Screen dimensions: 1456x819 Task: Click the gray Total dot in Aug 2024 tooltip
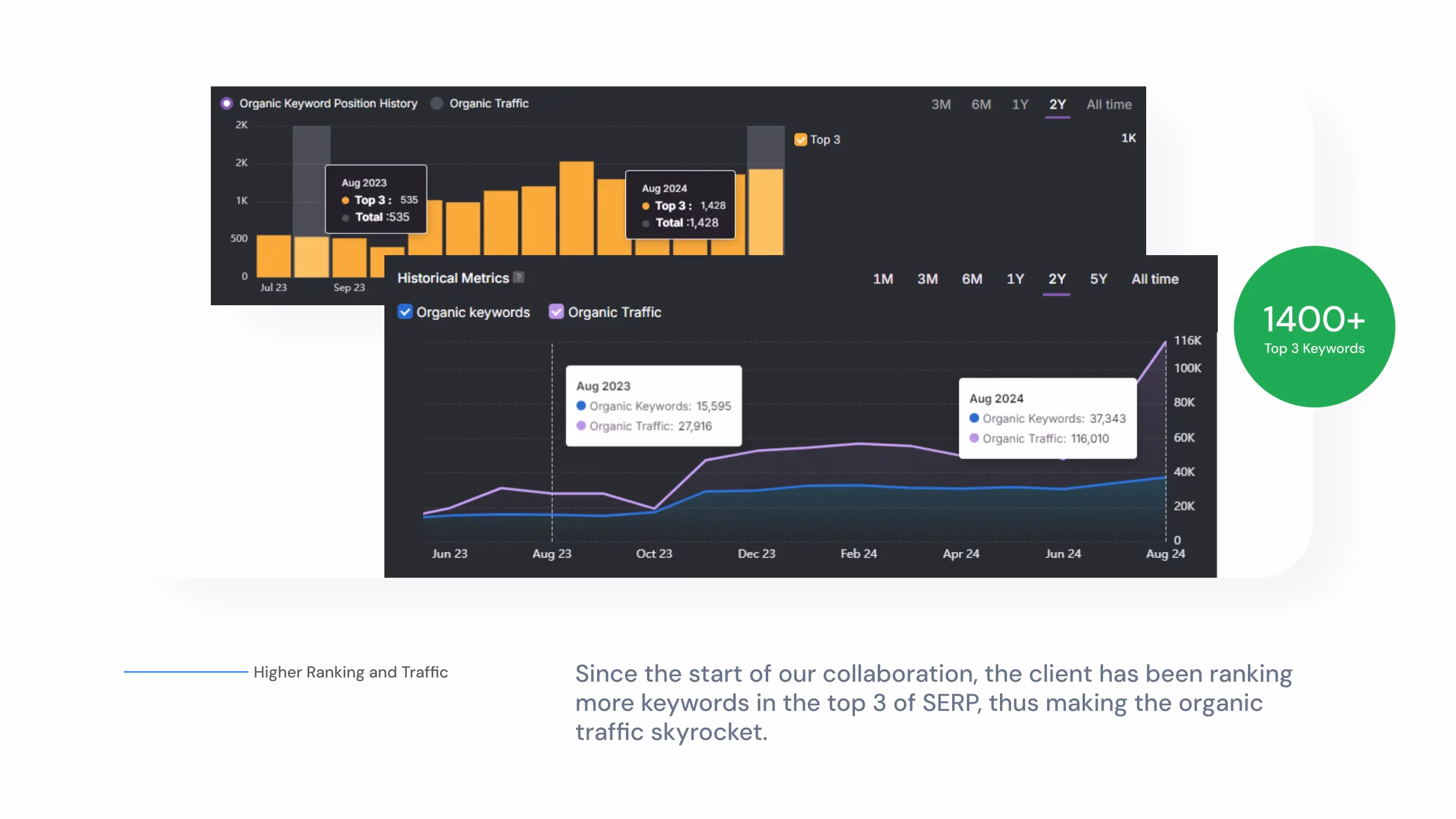point(646,223)
